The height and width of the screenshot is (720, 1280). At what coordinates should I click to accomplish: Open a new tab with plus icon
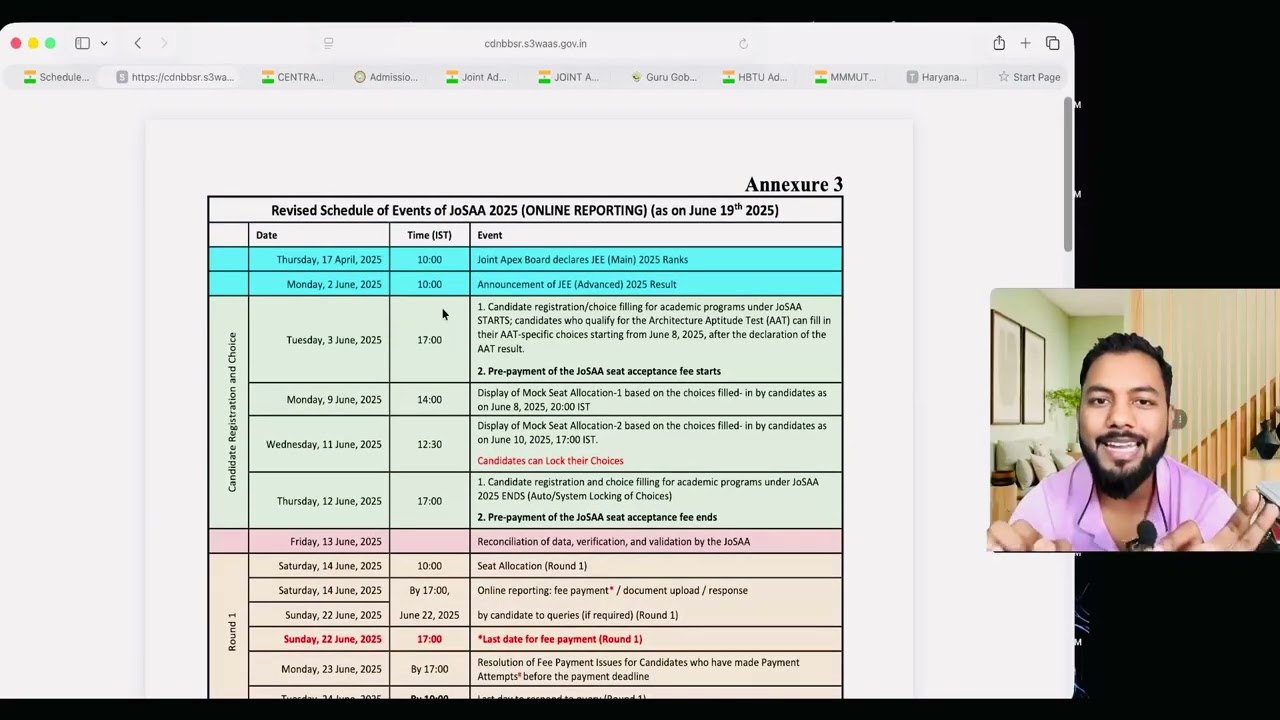1025,43
